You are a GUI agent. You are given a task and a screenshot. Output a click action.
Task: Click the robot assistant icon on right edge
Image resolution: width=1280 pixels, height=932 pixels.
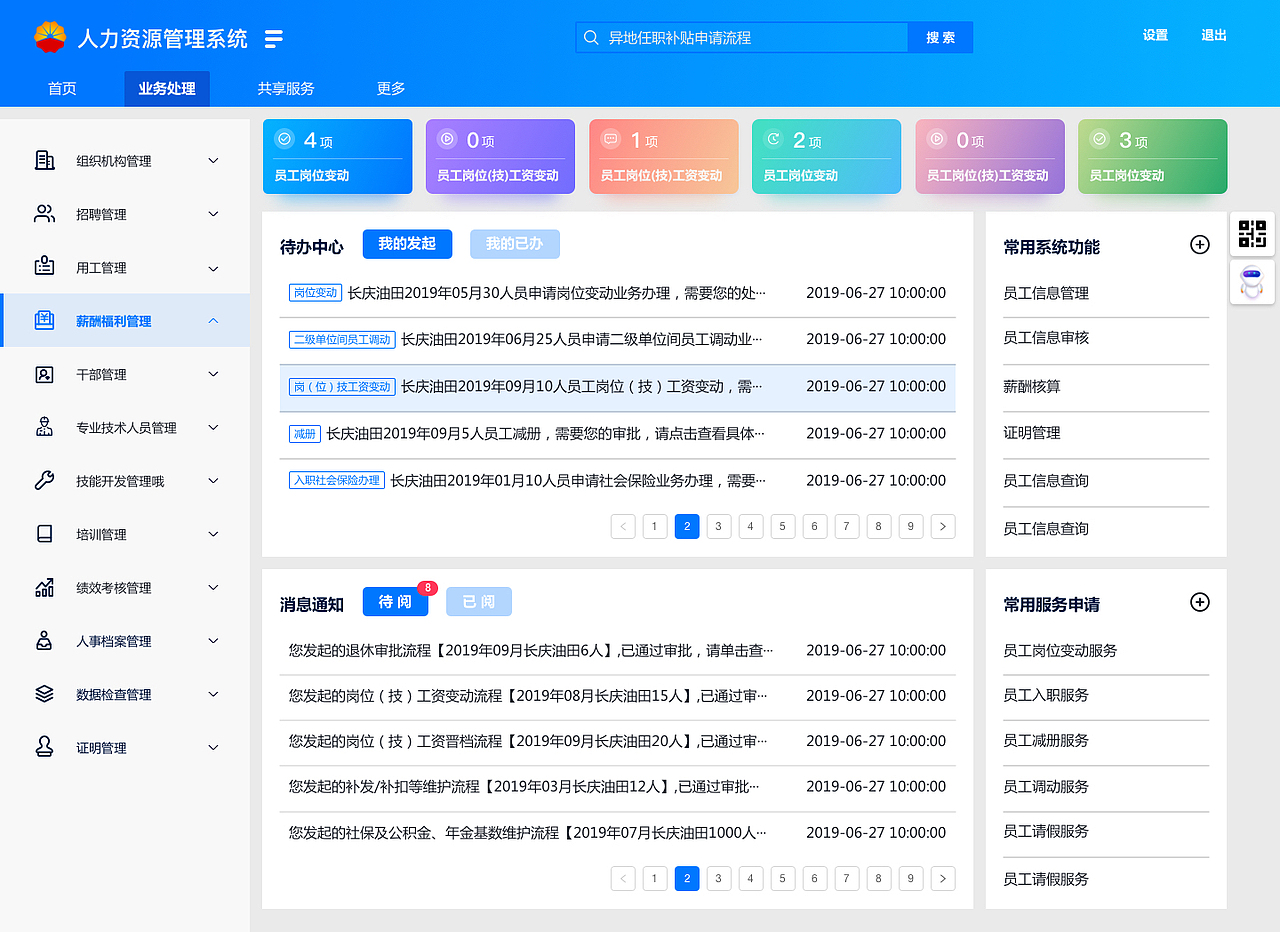coord(1252,282)
